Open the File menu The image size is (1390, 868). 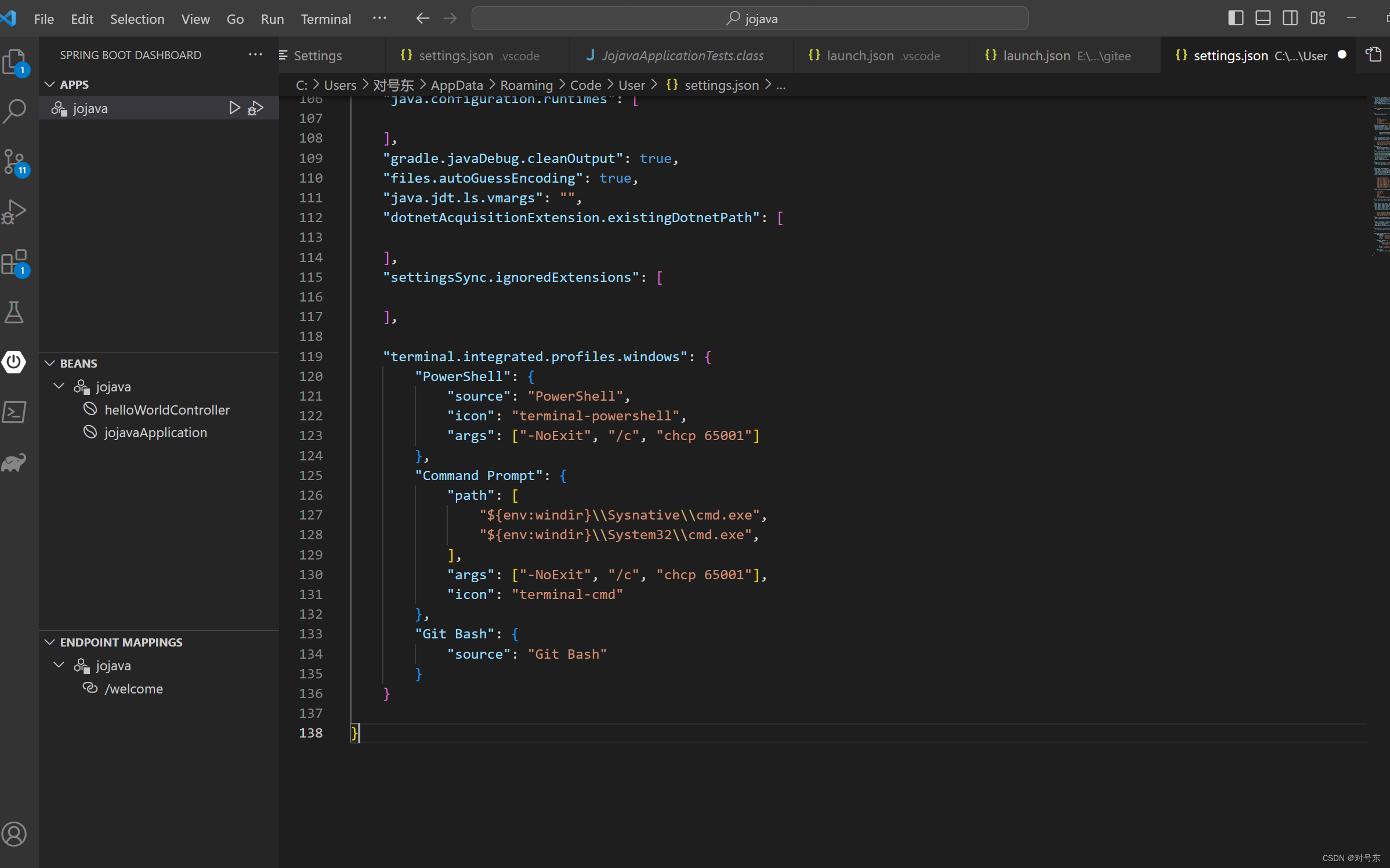[x=44, y=19]
